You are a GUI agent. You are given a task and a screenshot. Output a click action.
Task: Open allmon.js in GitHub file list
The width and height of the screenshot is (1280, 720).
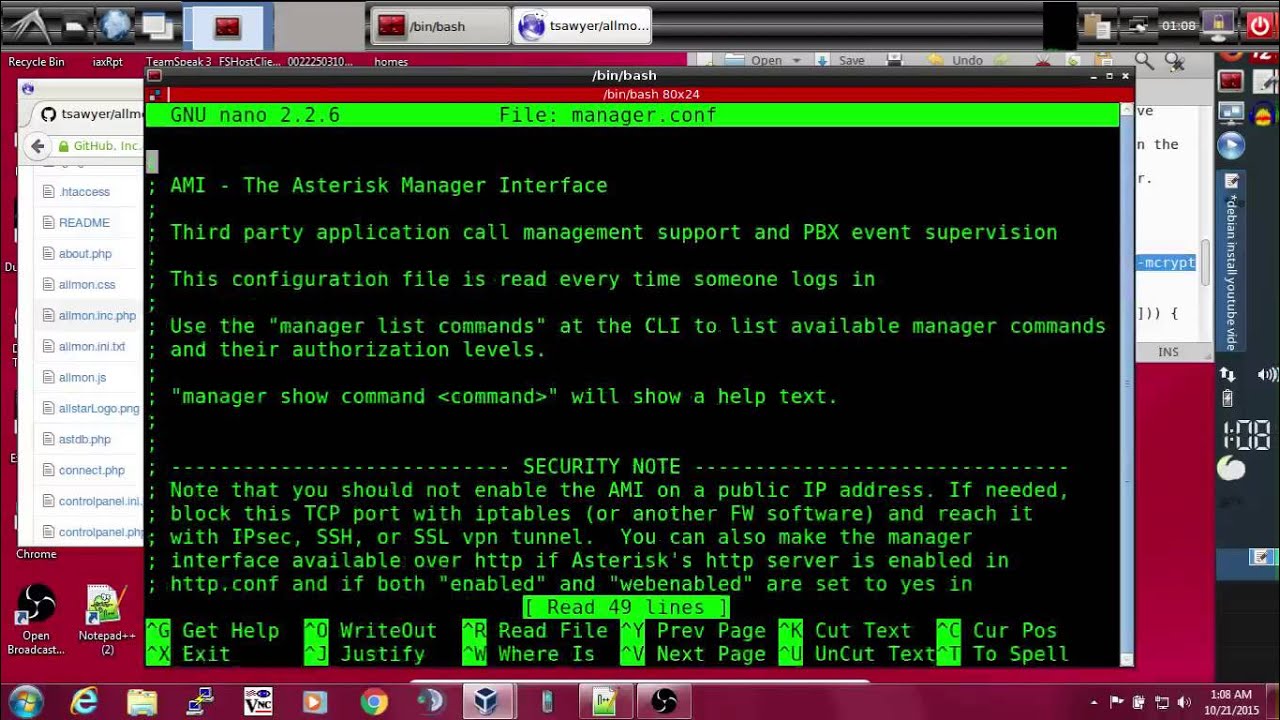[82, 378]
